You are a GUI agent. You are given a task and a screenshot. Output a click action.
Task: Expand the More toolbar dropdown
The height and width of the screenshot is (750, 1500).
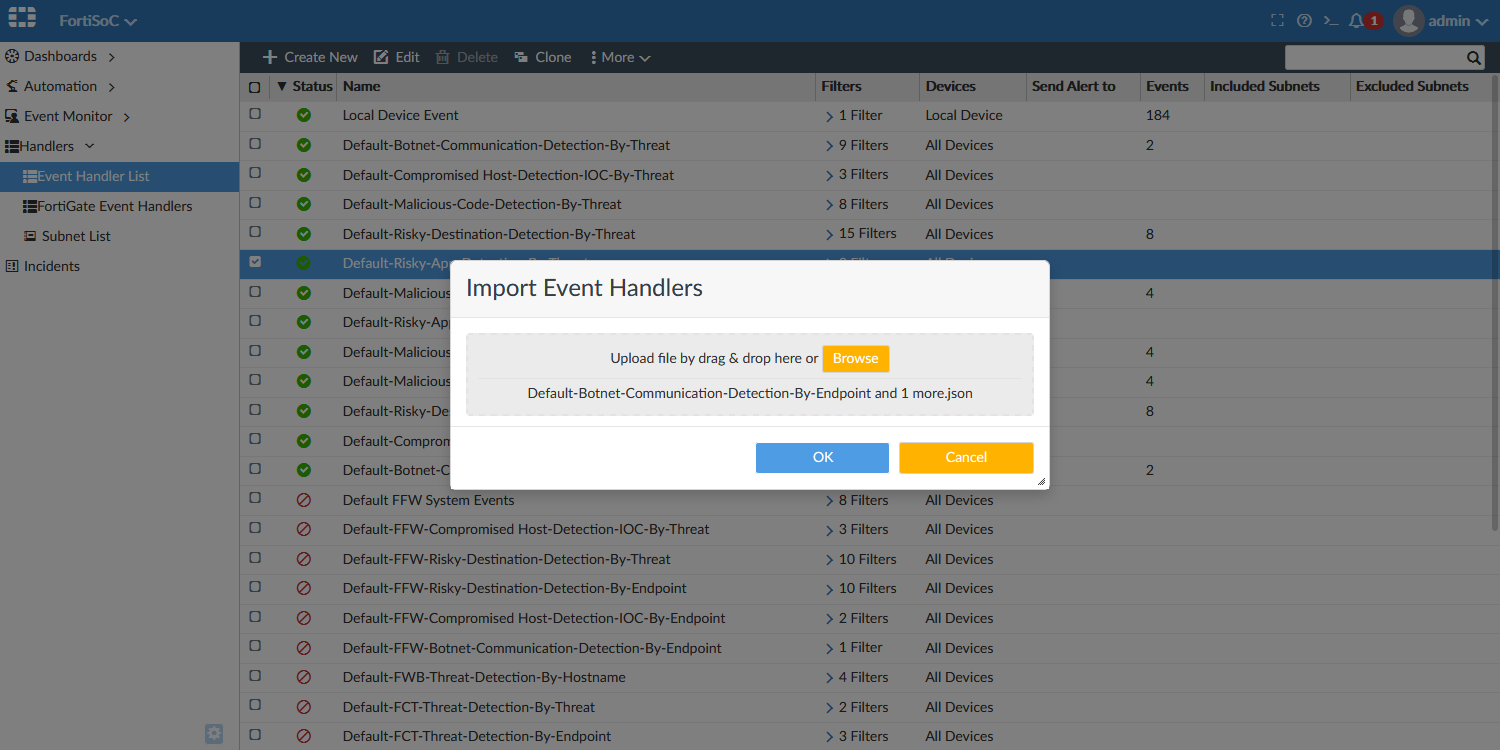pos(619,57)
